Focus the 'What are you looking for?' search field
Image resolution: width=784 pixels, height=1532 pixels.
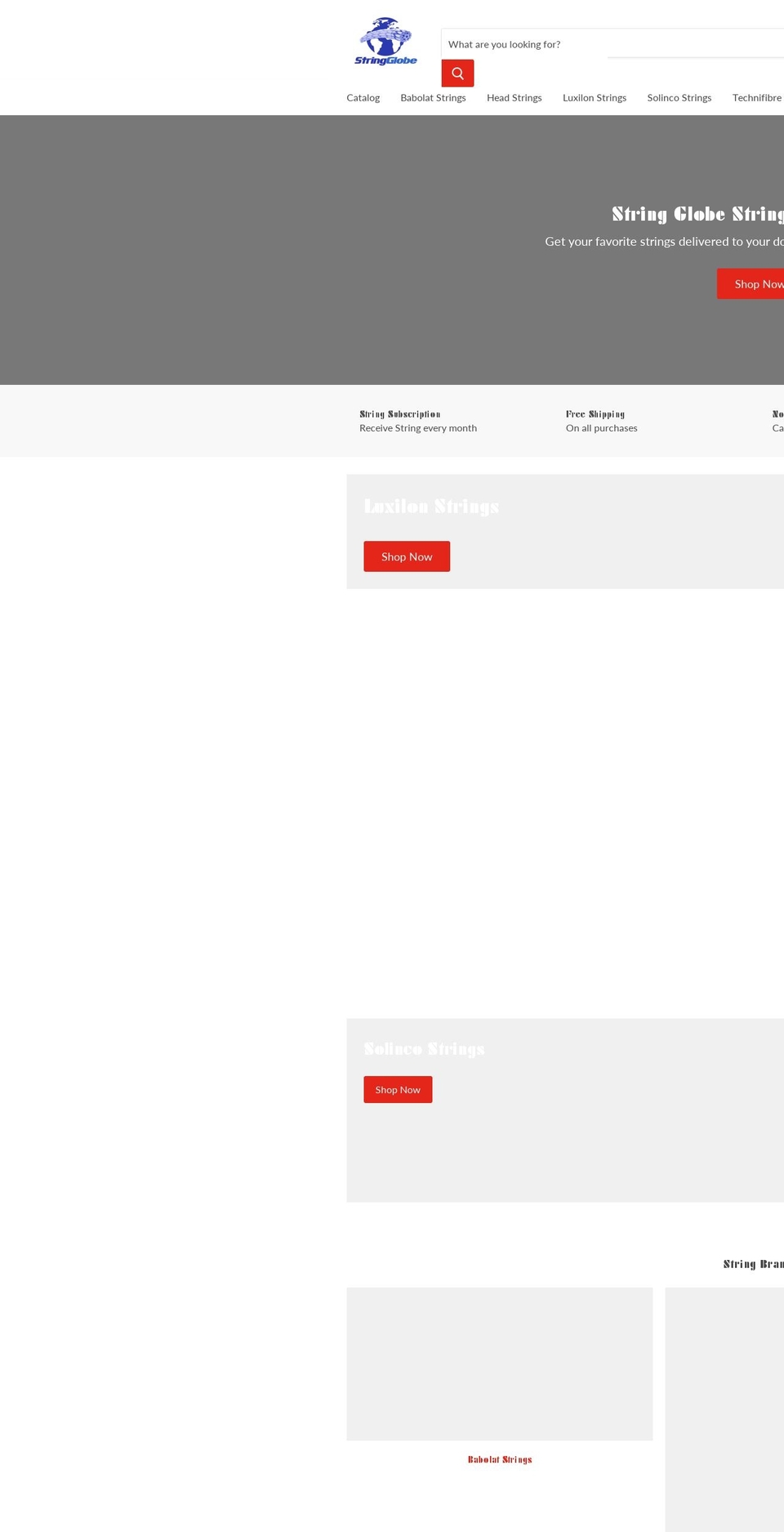click(612, 44)
